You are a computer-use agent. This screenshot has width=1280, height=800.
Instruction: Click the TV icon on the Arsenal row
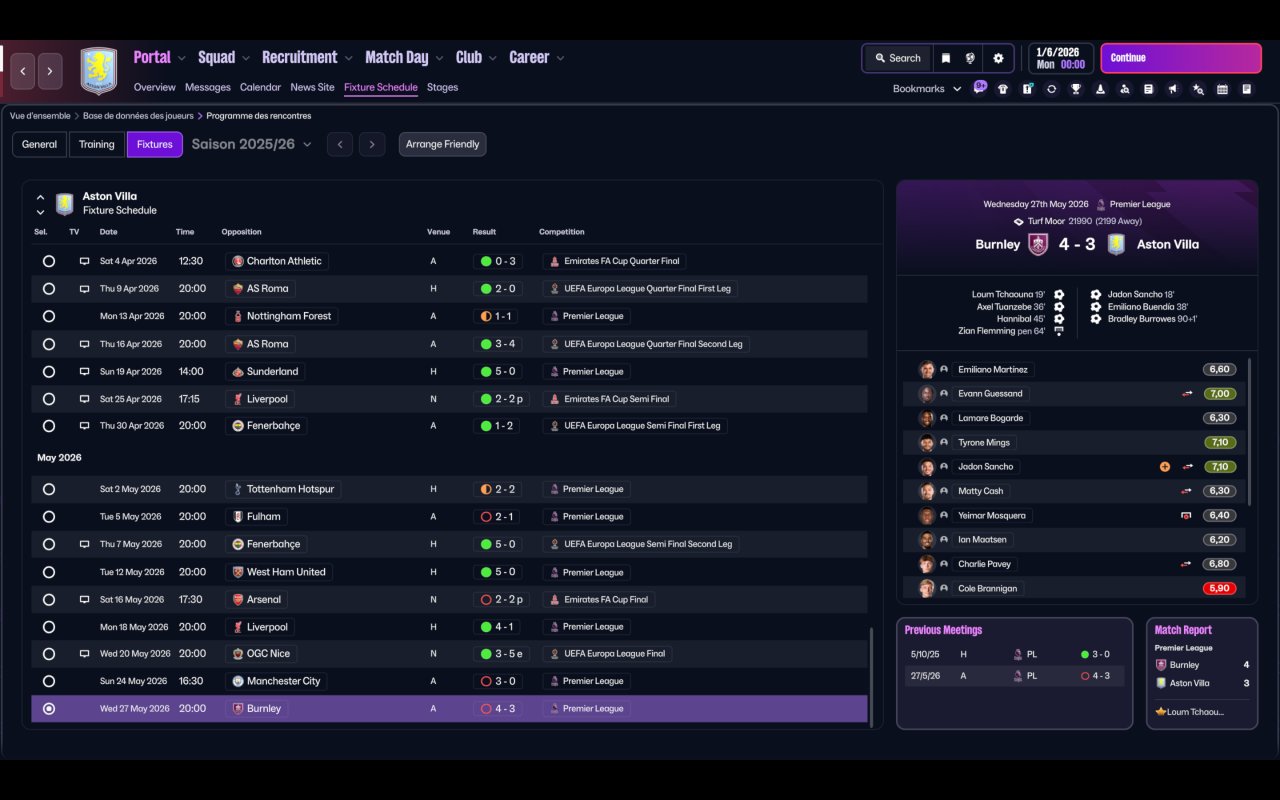click(x=85, y=600)
